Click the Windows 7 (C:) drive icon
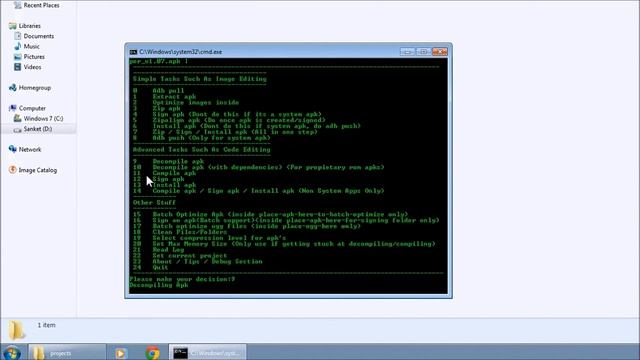The image size is (640, 360). 18,118
